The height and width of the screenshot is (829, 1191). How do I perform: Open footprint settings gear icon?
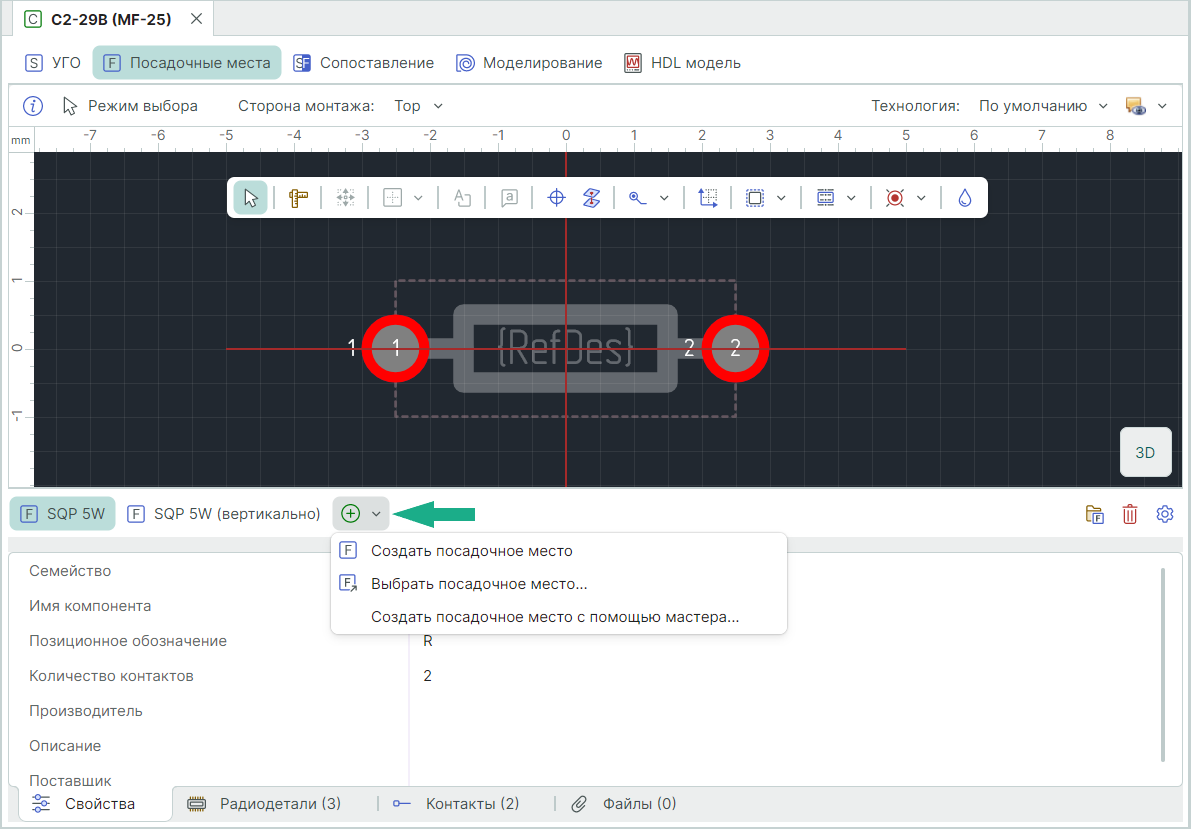click(x=1164, y=514)
